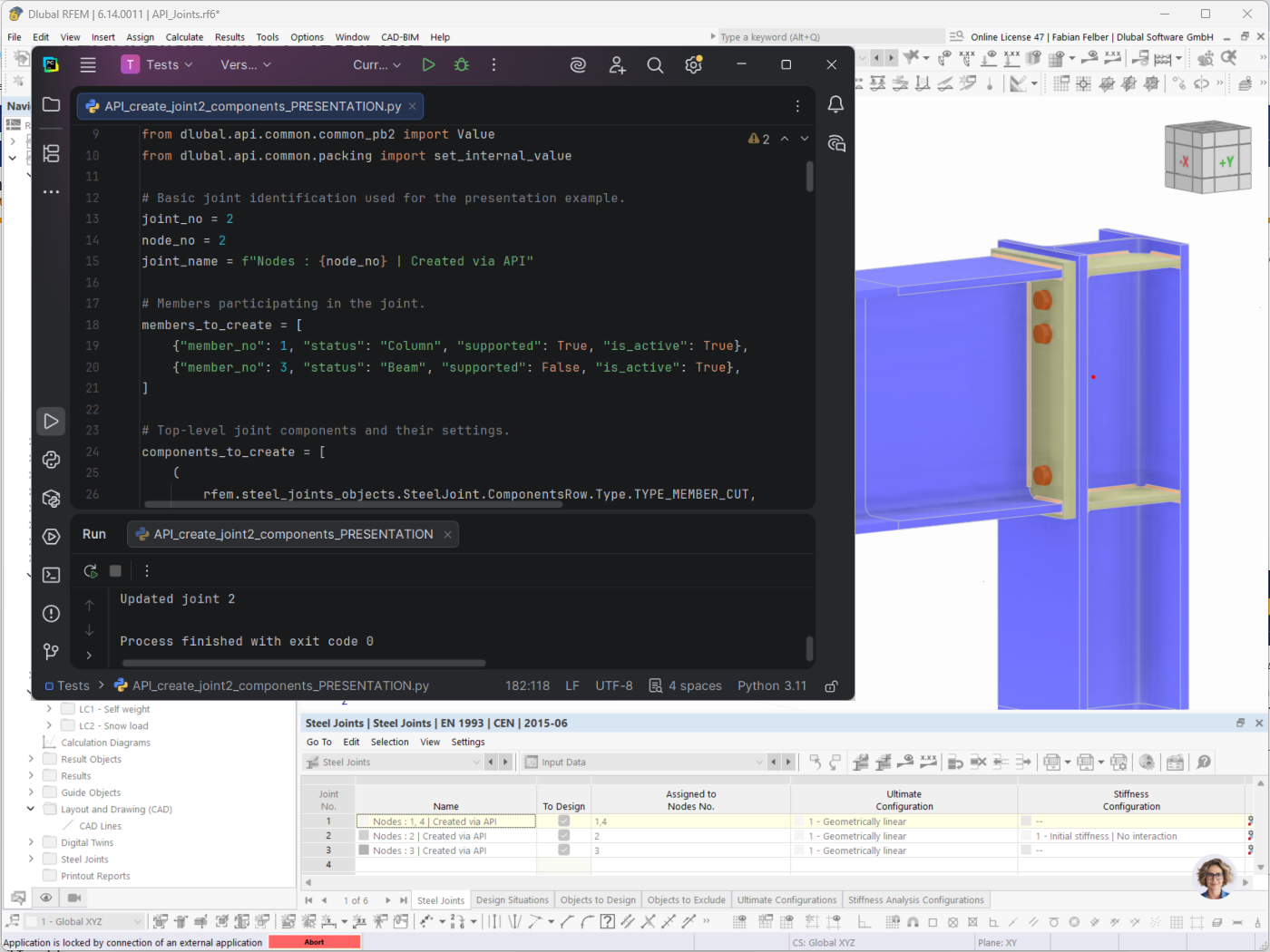1270x952 pixels.
Task: Go to the last table page in Steel Joints
Action: (403, 900)
